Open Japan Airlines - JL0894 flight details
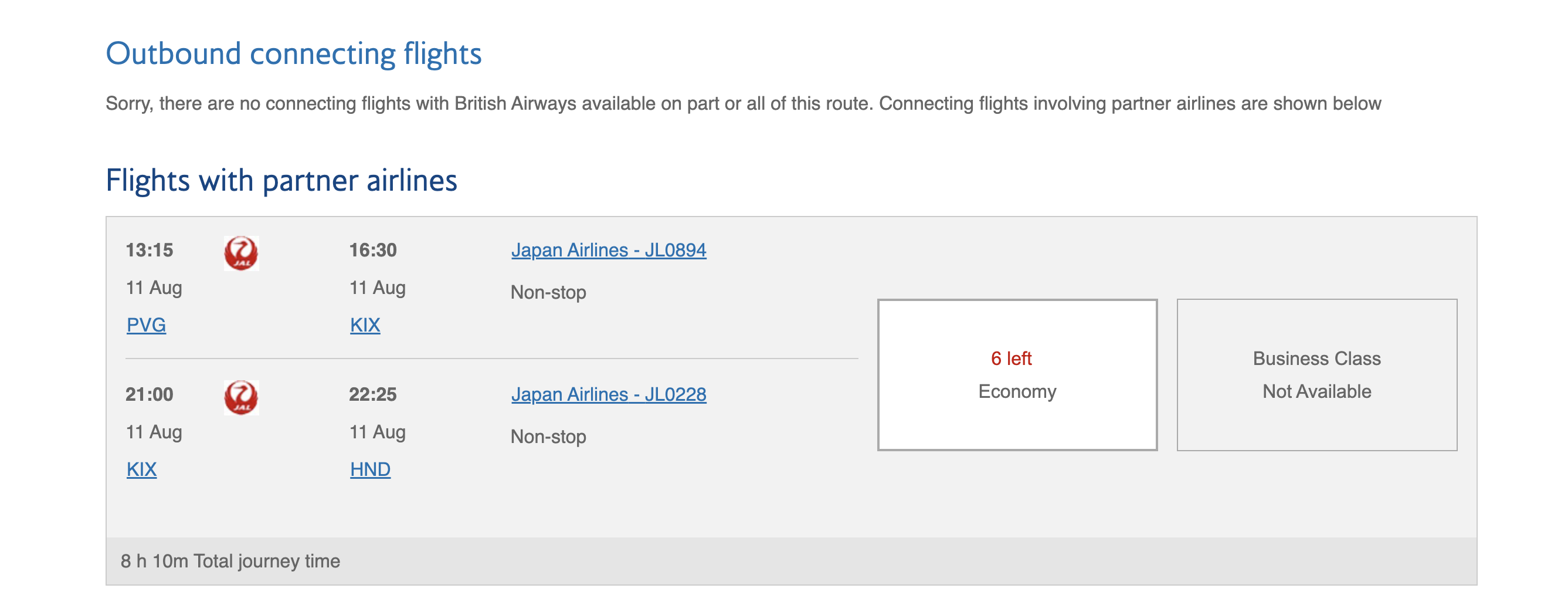 pyautogui.click(x=609, y=251)
